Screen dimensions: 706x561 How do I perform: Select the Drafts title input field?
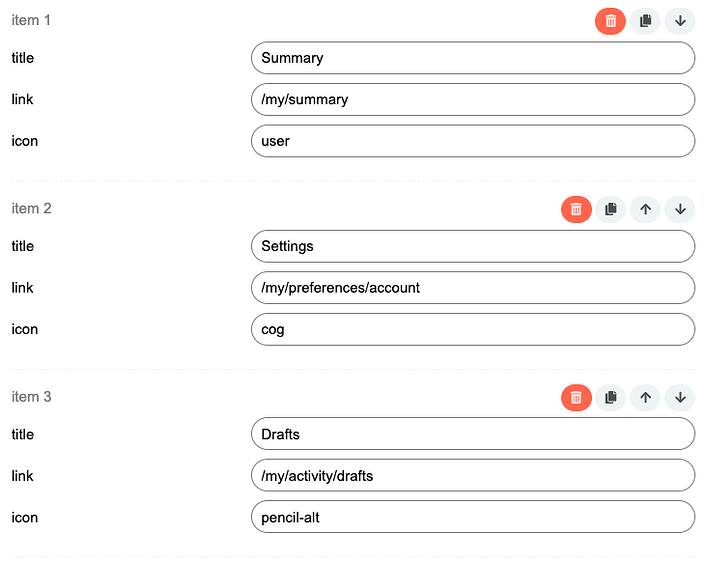point(472,434)
